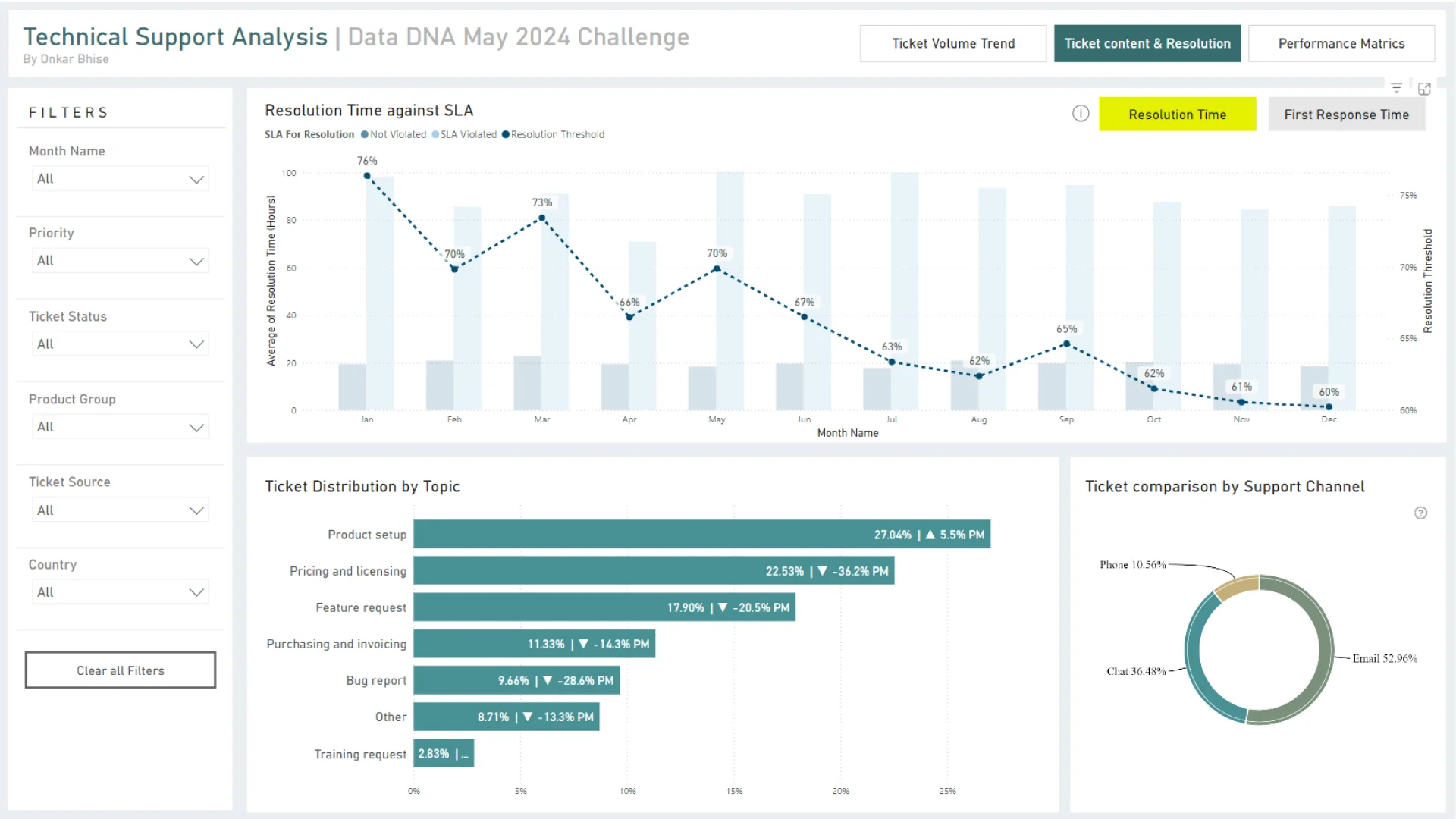
Task: Expand the Ticket Source dropdown
Action: pos(121,510)
